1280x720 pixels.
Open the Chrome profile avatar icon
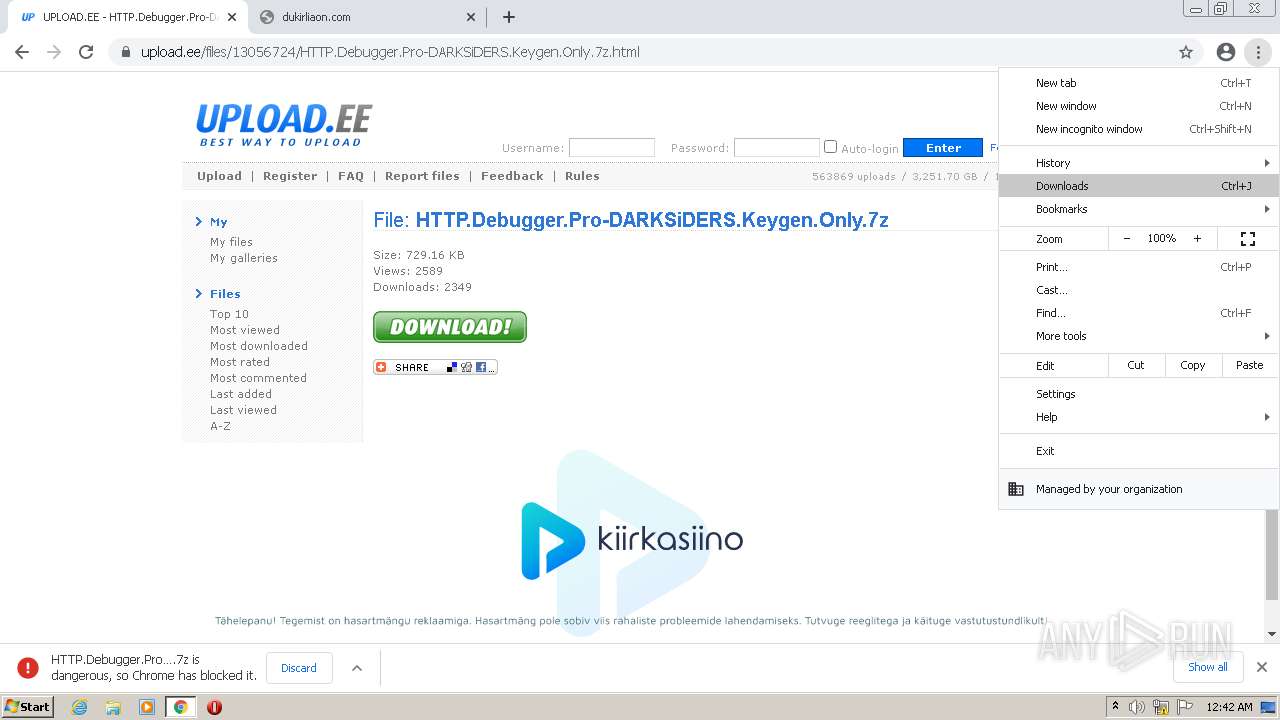click(x=1226, y=52)
